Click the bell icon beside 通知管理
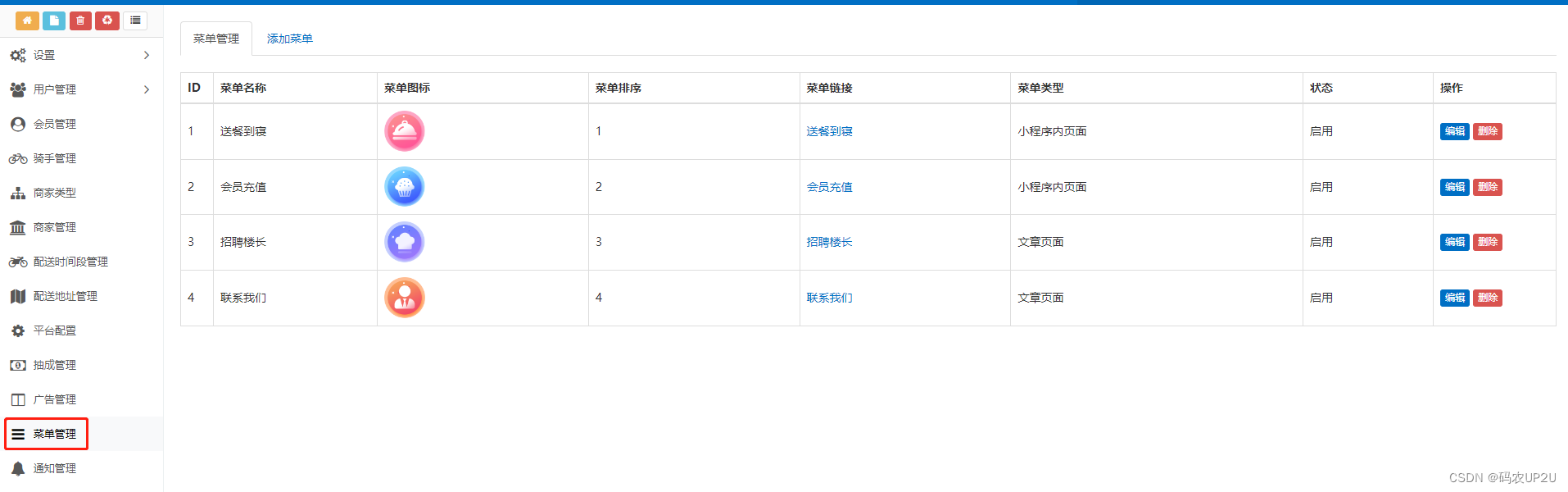Viewport: 1568px width, 492px height. pyautogui.click(x=18, y=469)
